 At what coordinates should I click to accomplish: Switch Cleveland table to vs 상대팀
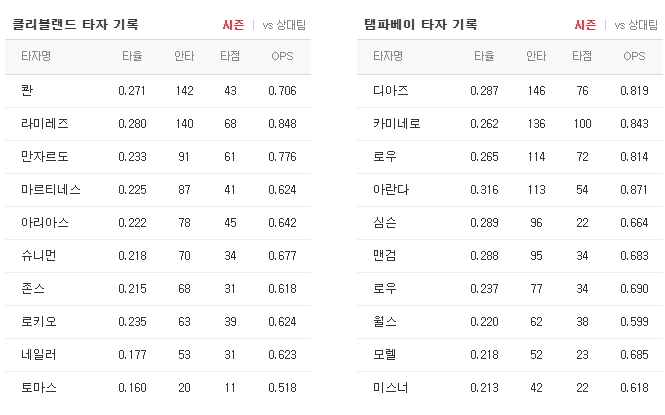(284, 25)
